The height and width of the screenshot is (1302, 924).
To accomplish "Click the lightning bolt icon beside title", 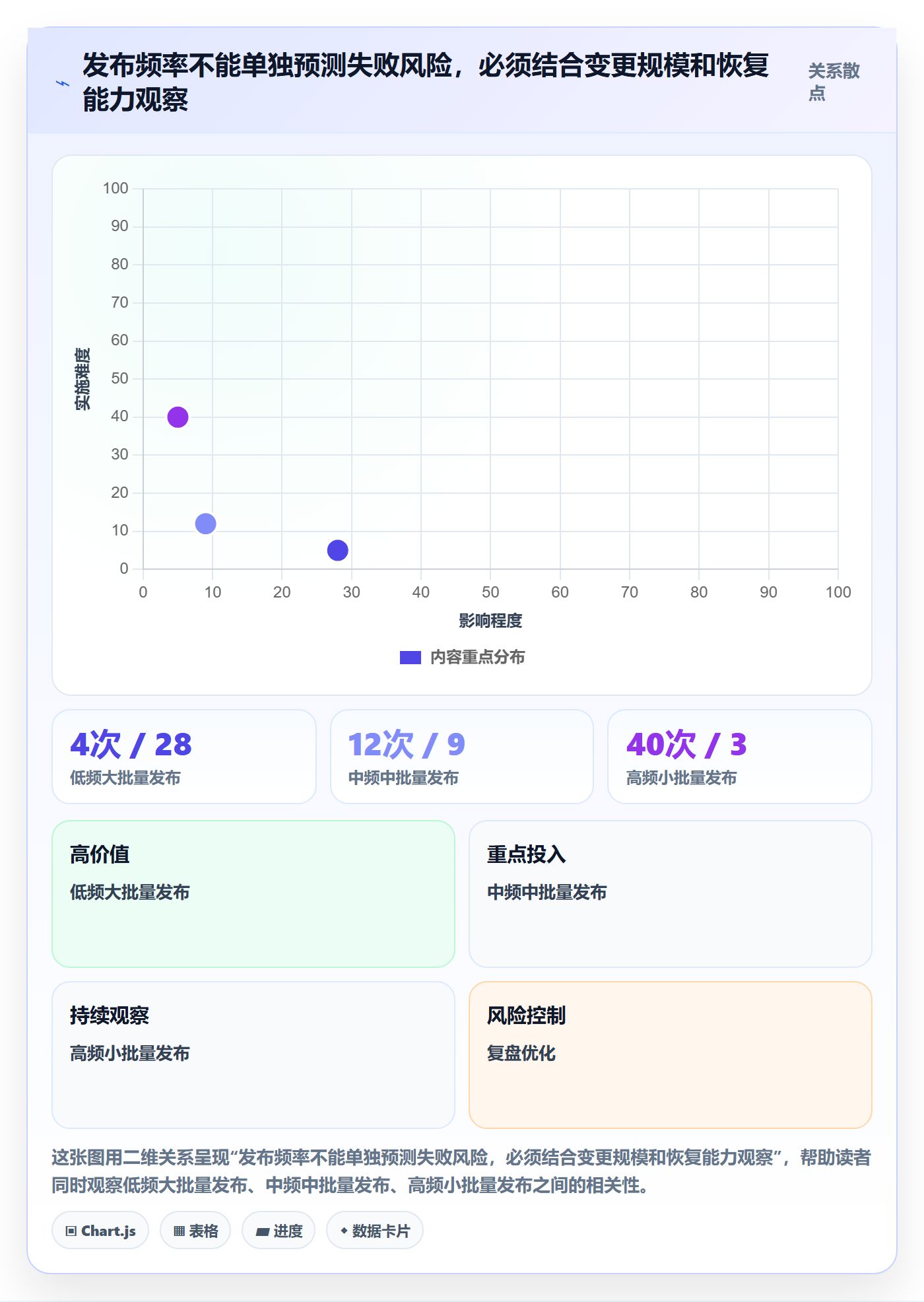I will (63, 83).
